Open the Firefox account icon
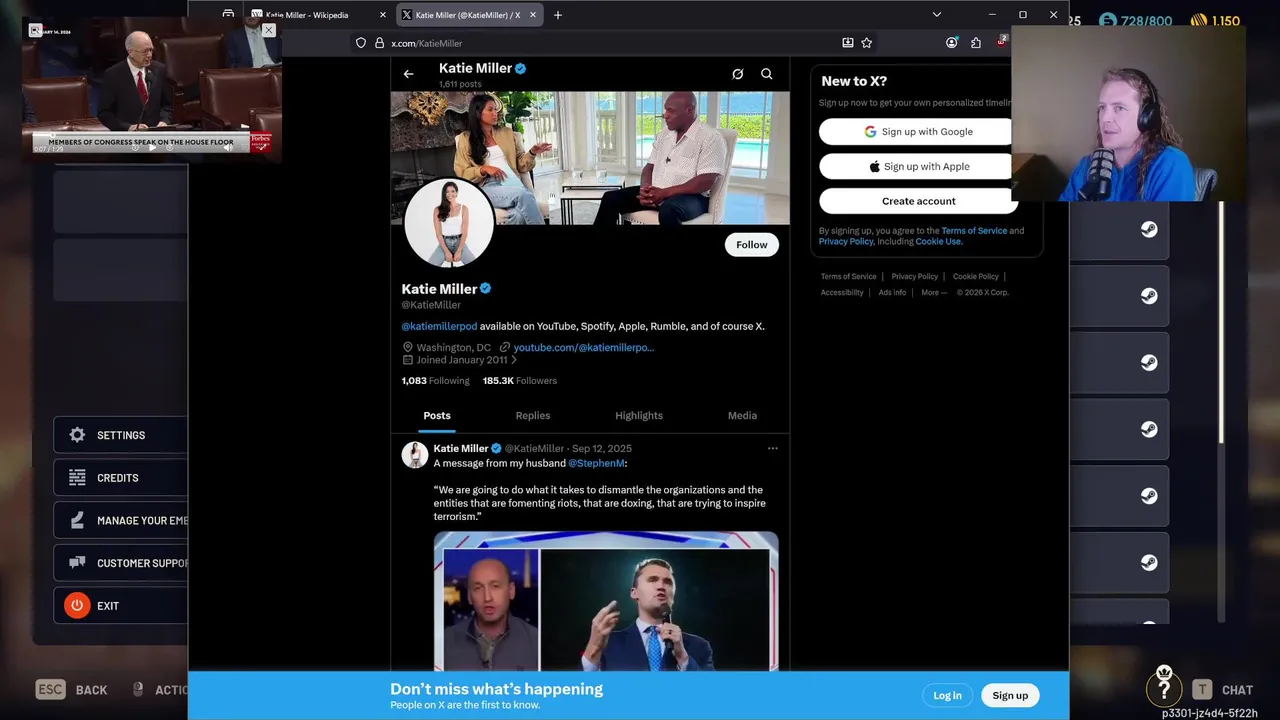The image size is (1280, 720). click(x=952, y=43)
